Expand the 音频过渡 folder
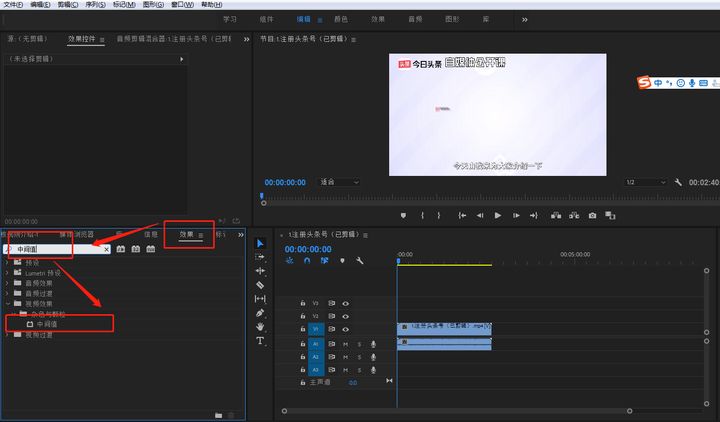This screenshot has height=422, width=720. click(x=7, y=293)
